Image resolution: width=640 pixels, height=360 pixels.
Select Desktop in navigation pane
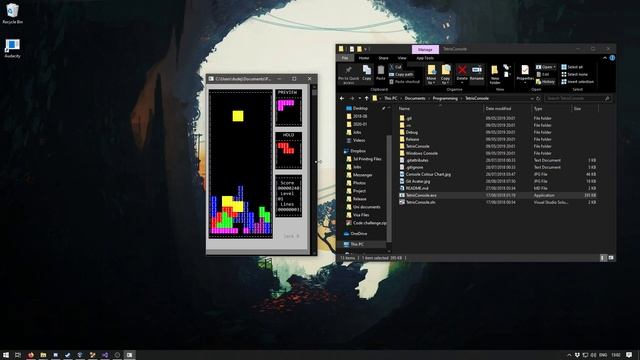click(360, 108)
